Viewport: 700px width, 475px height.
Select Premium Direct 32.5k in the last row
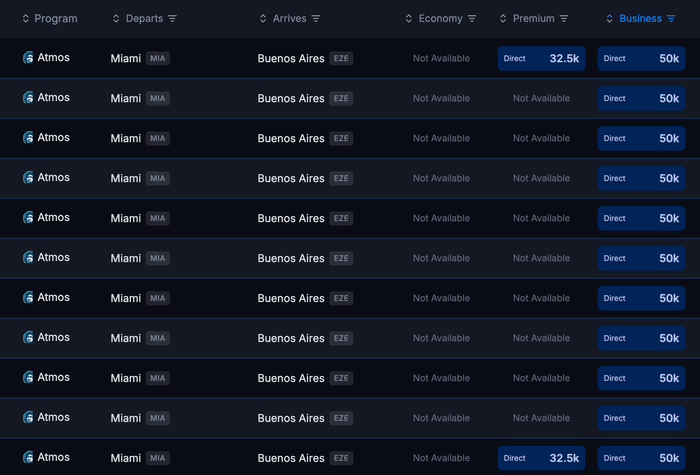[x=541, y=458]
